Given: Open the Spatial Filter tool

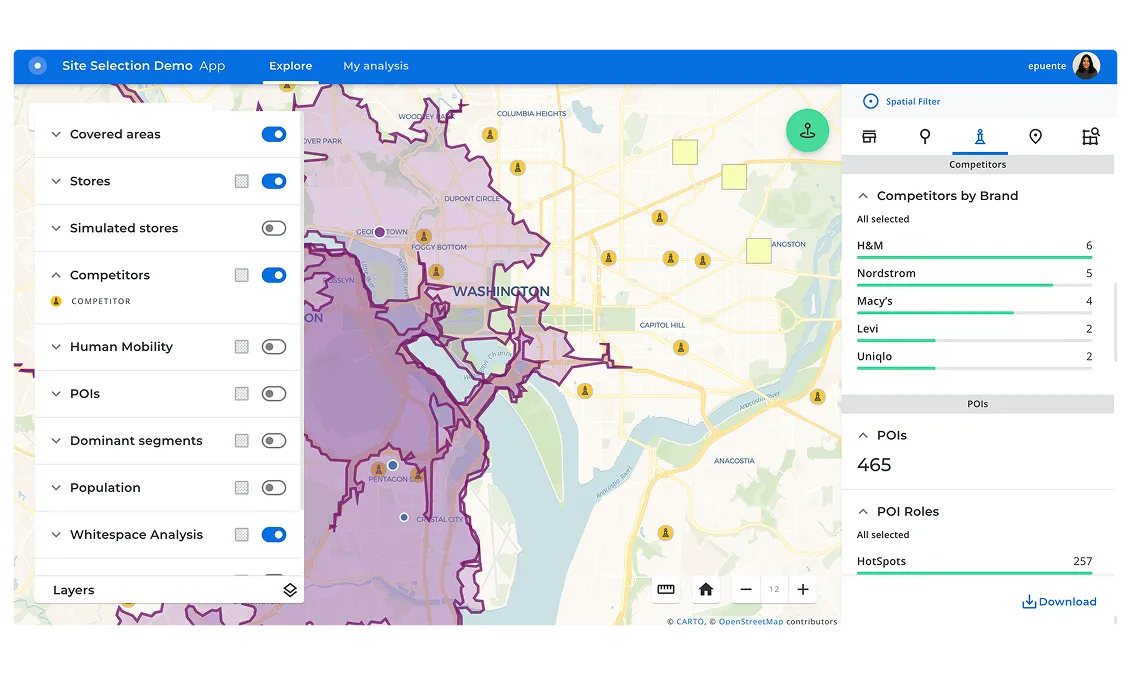Looking at the screenshot, I should tap(901, 101).
